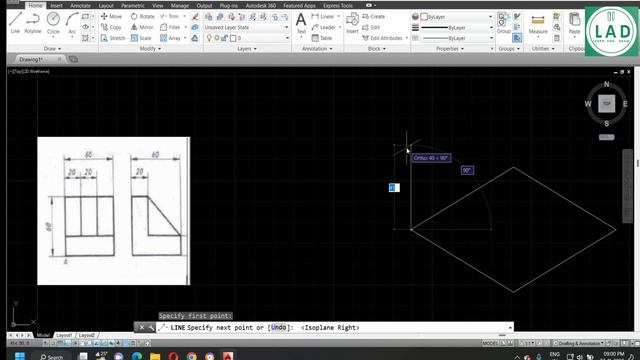
Task: Open the linetype ByLayer dropdown
Action: point(456,38)
